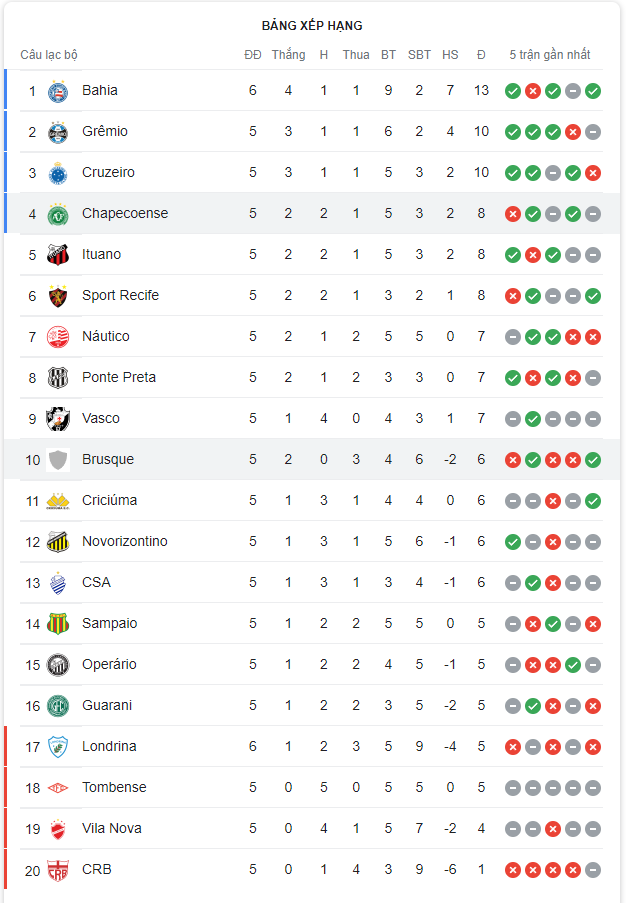Image resolution: width=626 pixels, height=903 pixels.
Task: Open the Náutico team page
Action: coord(105,337)
